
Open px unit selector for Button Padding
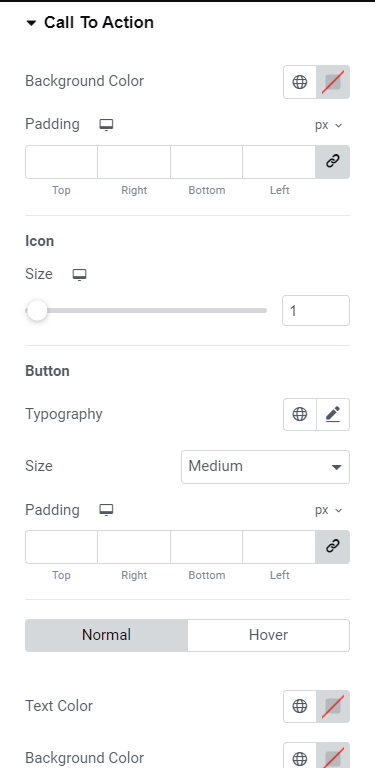tap(328, 510)
